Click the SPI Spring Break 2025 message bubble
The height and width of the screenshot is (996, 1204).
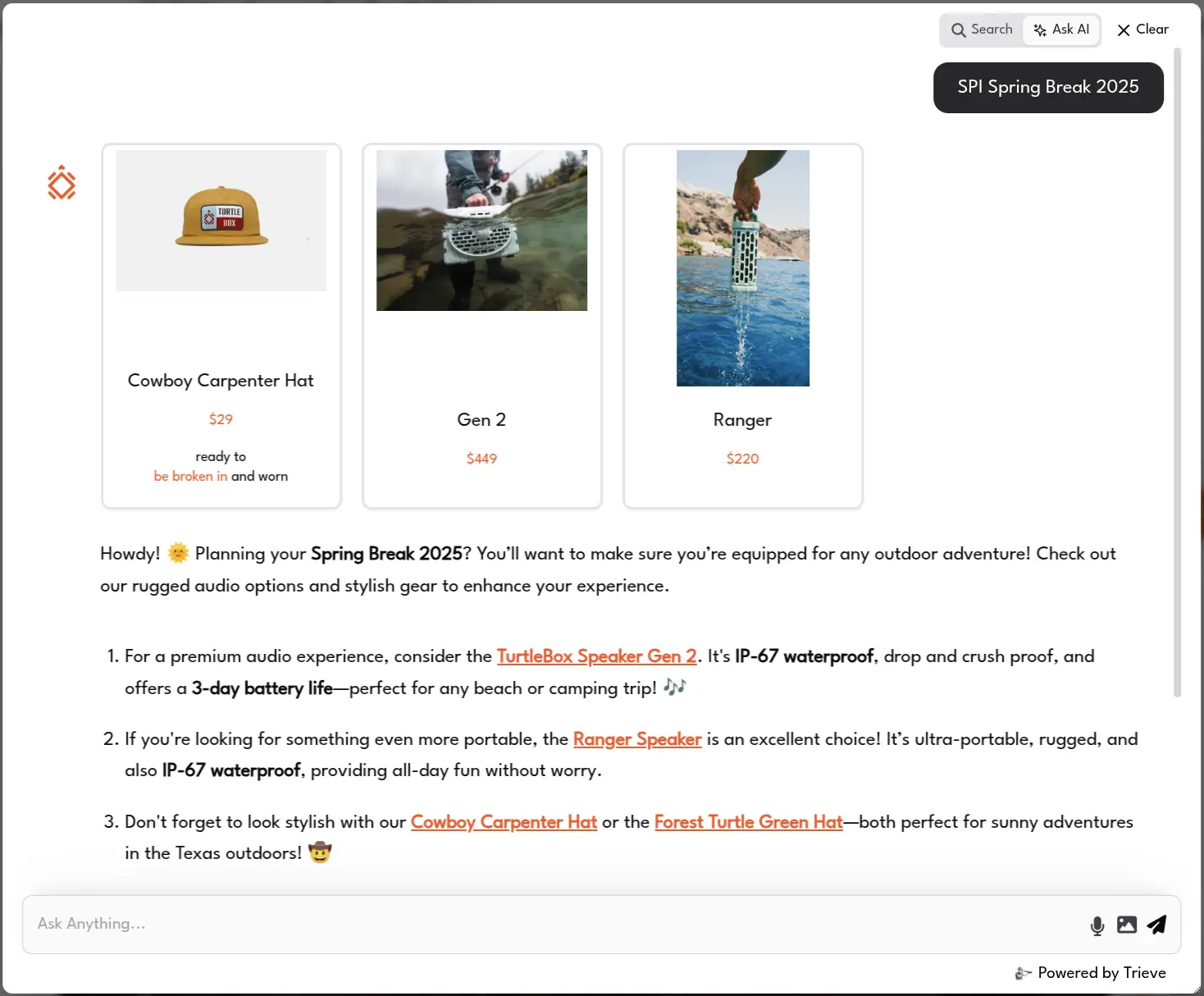click(x=1048, y=88)
